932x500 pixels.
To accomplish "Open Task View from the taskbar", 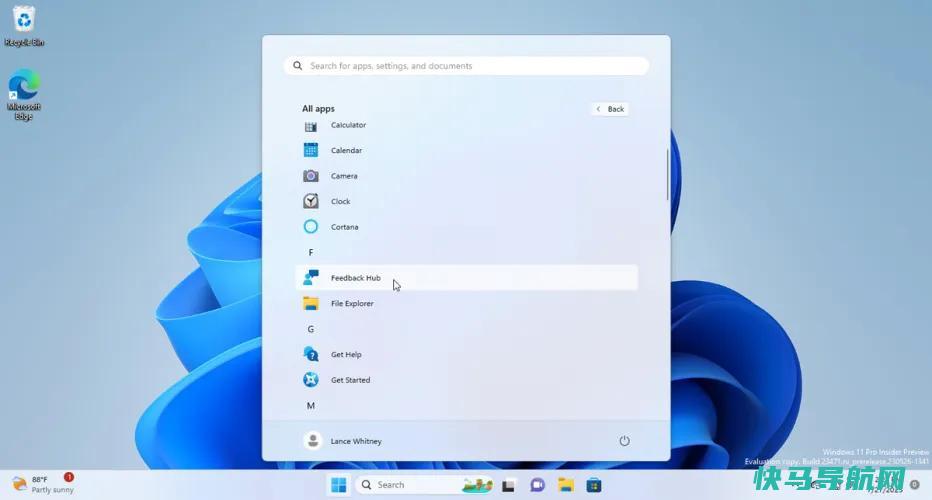I will pyautogui.click(x=508, y=486).
